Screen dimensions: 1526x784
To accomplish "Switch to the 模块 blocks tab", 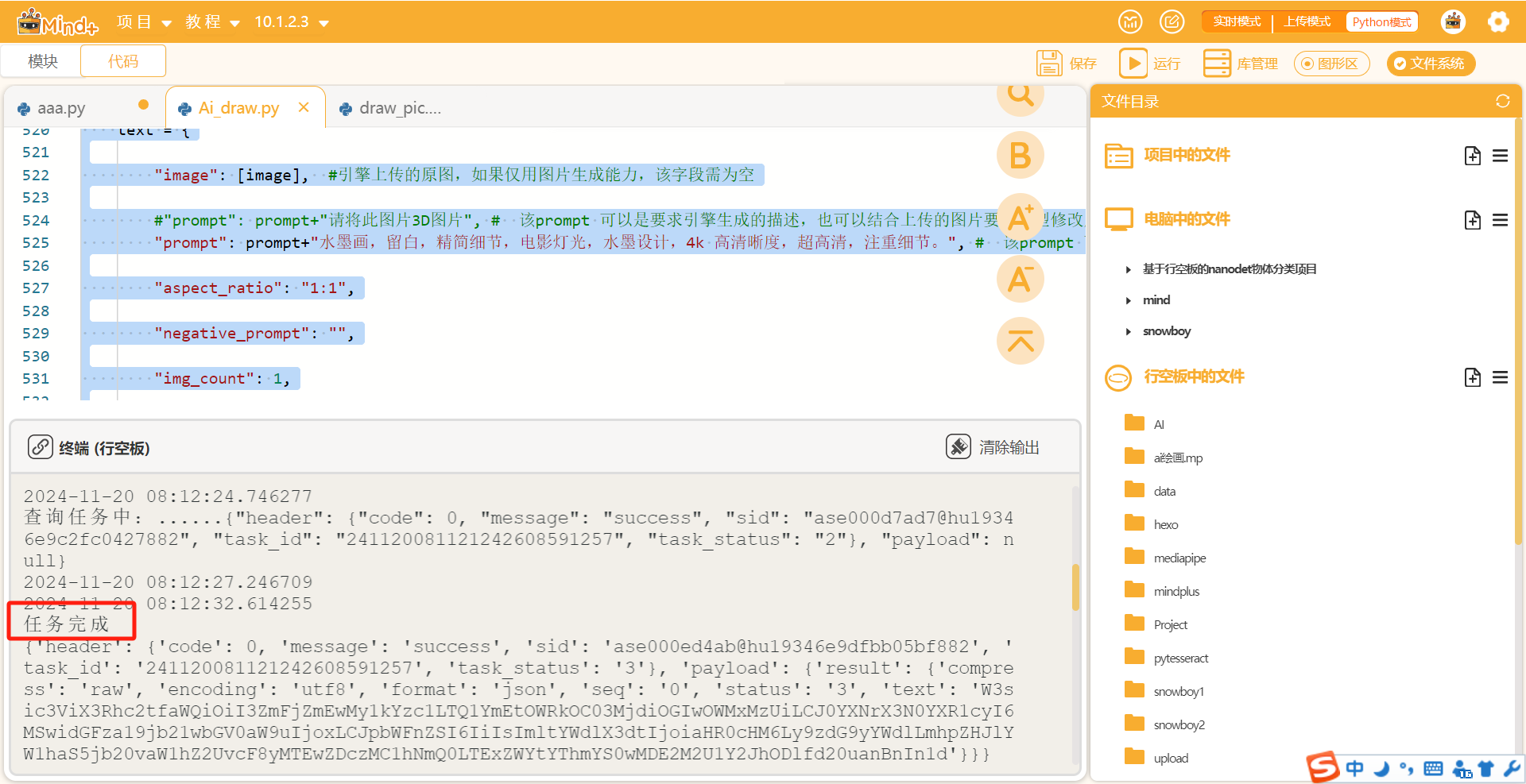I will [x=42, y=61].
